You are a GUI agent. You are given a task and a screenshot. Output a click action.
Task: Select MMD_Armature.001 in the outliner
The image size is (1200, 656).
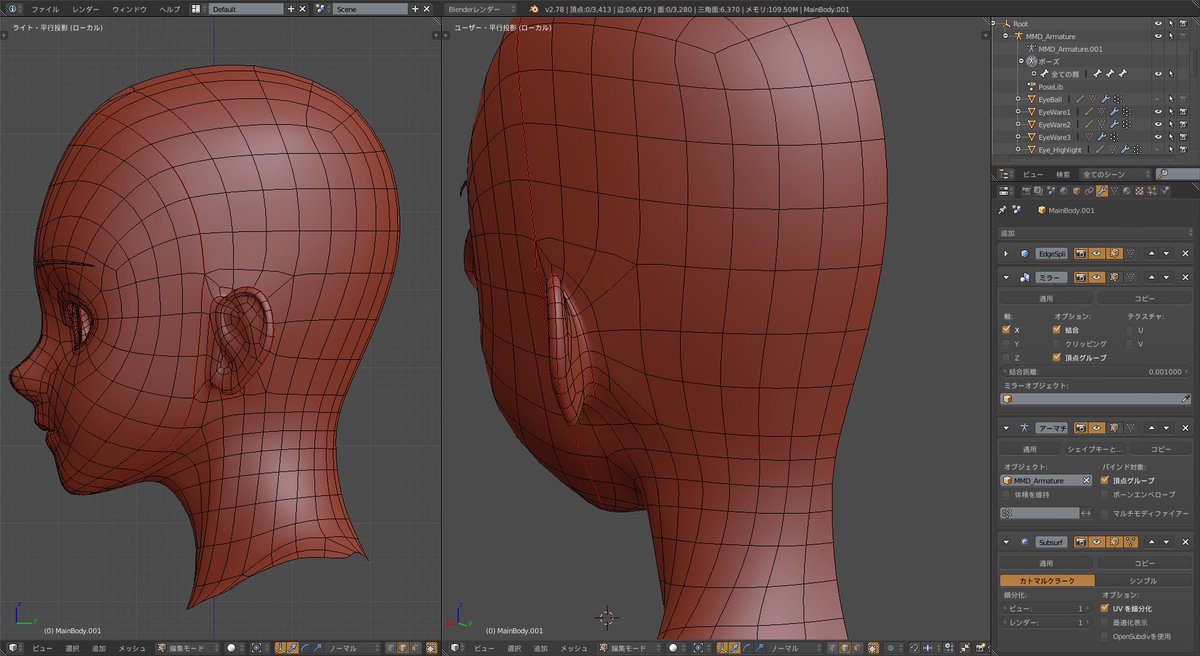click(x=1070, y=48)
